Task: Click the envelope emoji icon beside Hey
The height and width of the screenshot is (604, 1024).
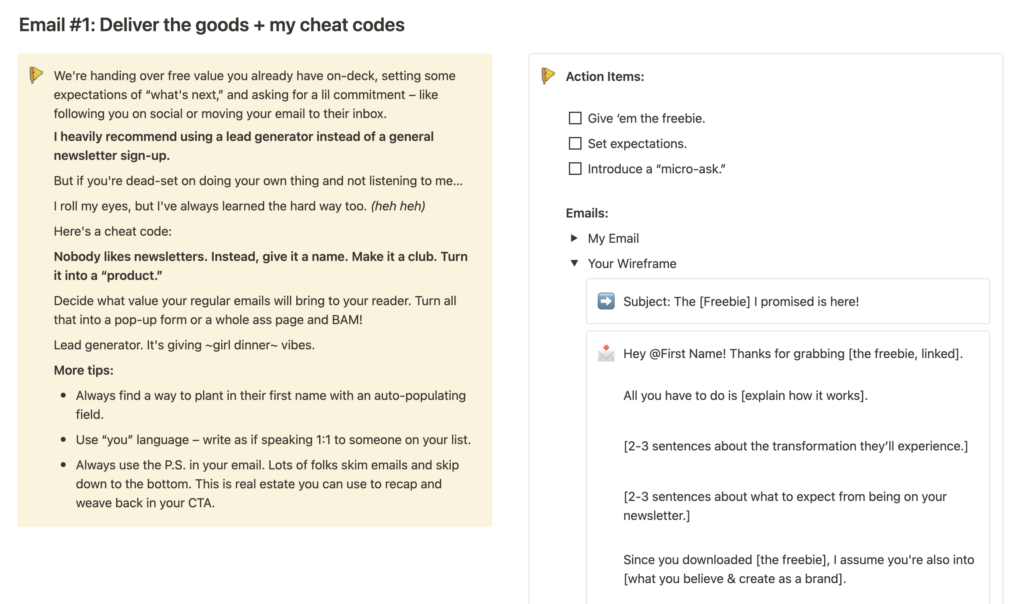Action: pyautogui.click(x=606, y=353)
